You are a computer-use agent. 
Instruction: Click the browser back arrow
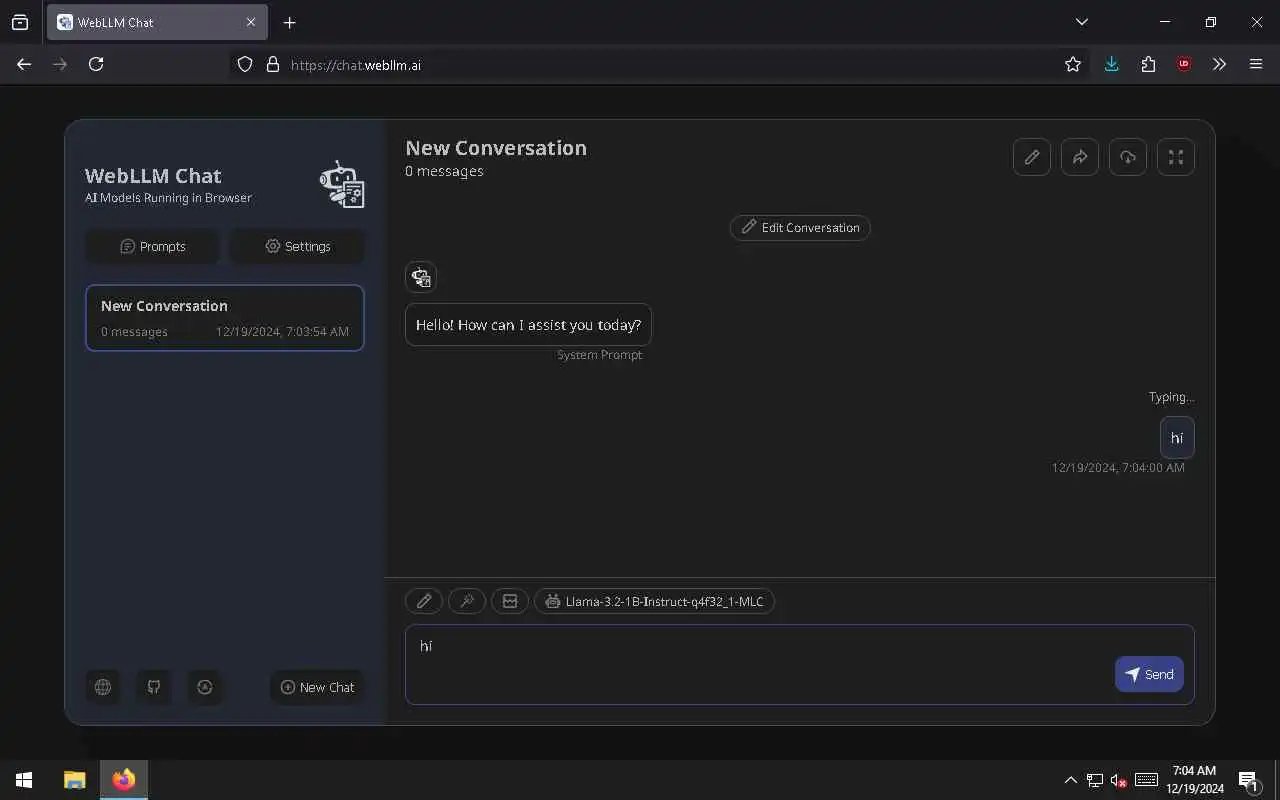pyautogui.click(x=24, y=64)
